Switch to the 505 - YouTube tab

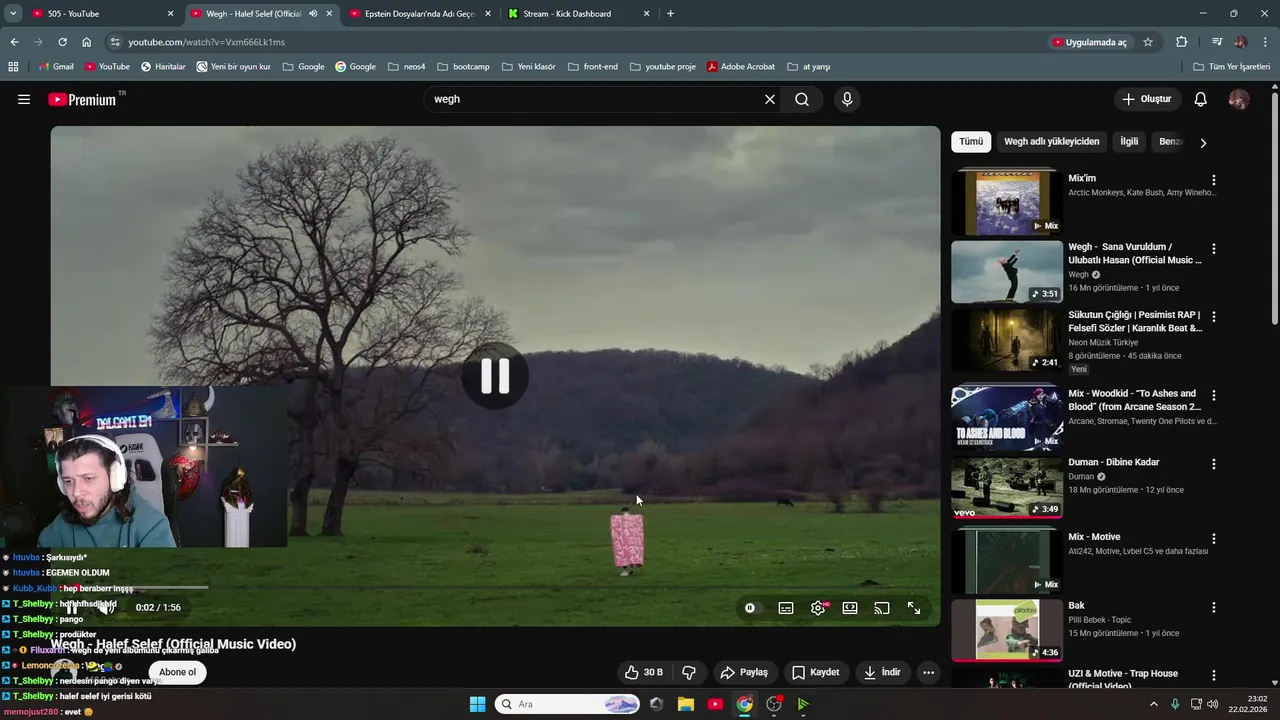(100, 14)
